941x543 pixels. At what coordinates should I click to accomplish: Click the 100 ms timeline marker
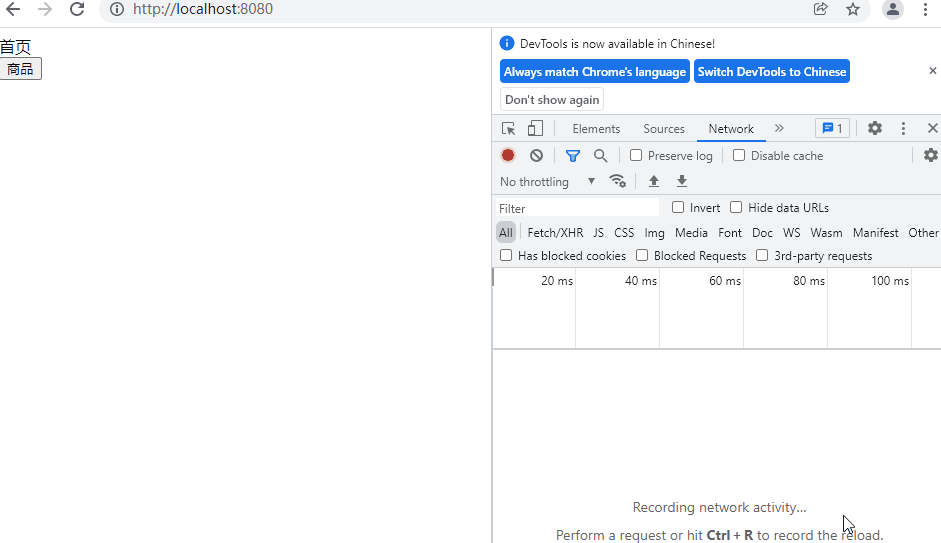point(890,281)
